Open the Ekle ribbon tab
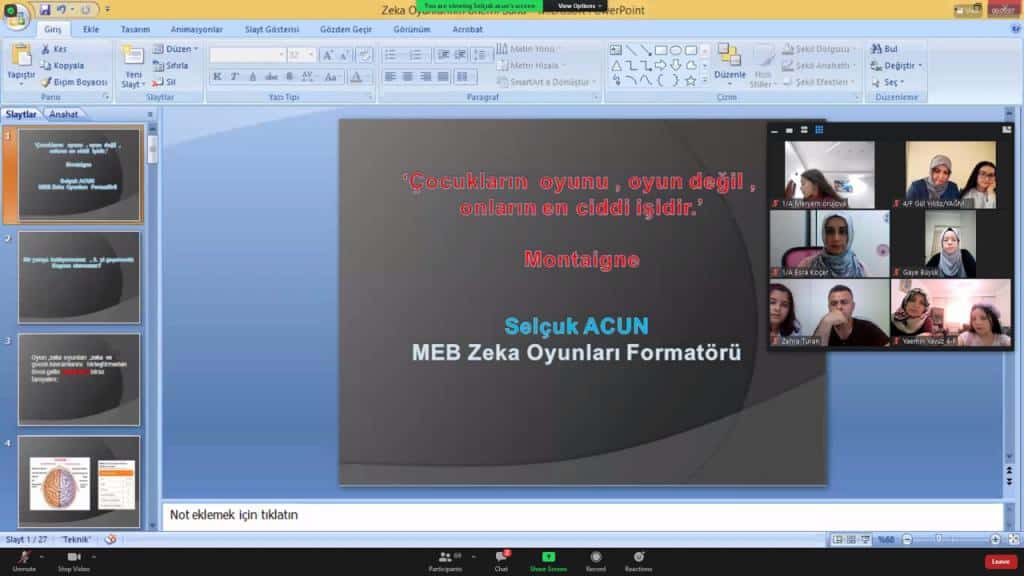This screenshot has width=1024, height=576. [x=91, y=29]
